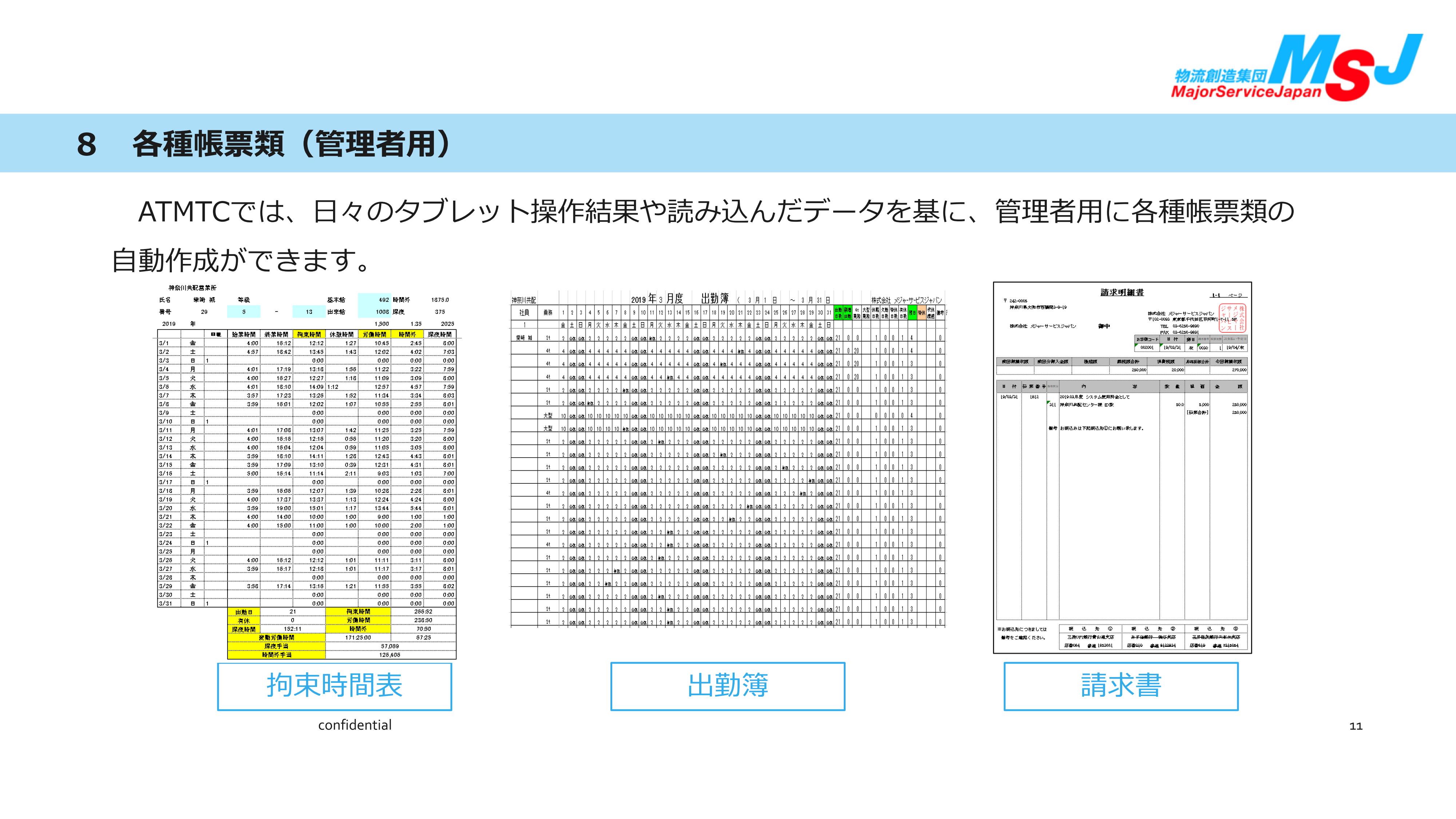The width and height of the screenshot is (1456, 819).
Task: Click the 2019年3月度 出勤簿 heading
Action: [x=679, y=298]
